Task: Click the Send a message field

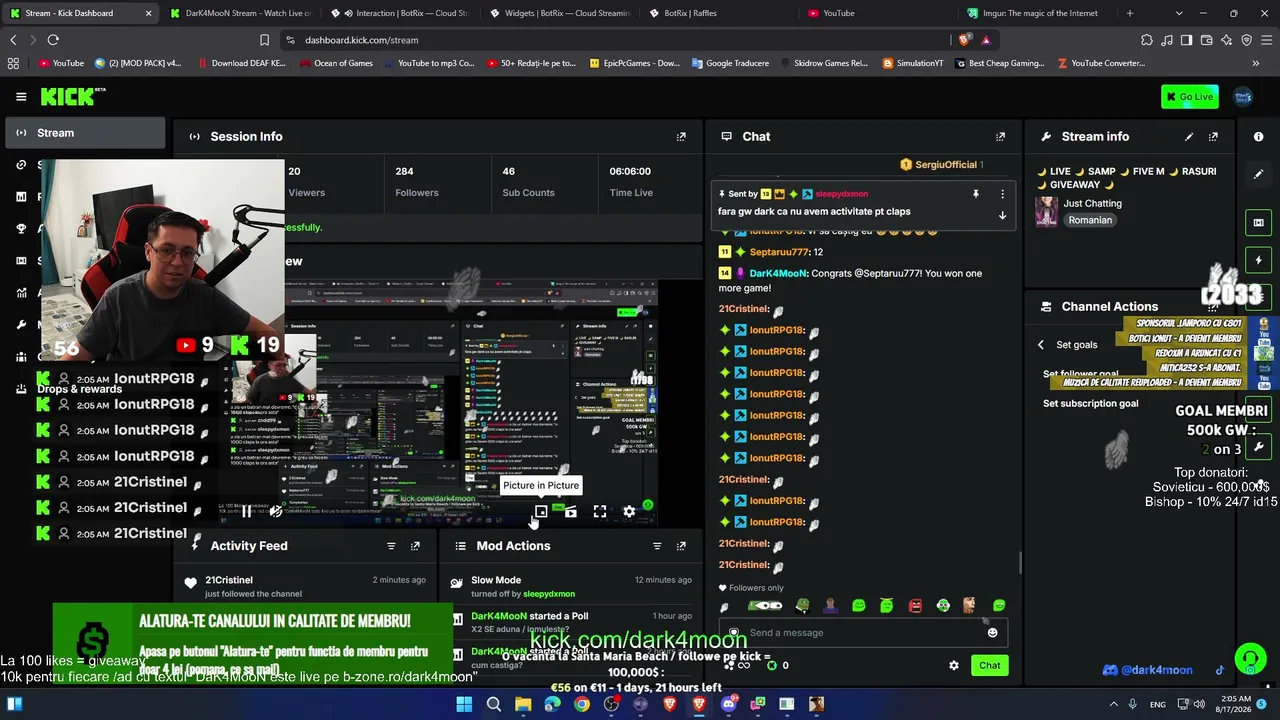Action: point(862,633)
